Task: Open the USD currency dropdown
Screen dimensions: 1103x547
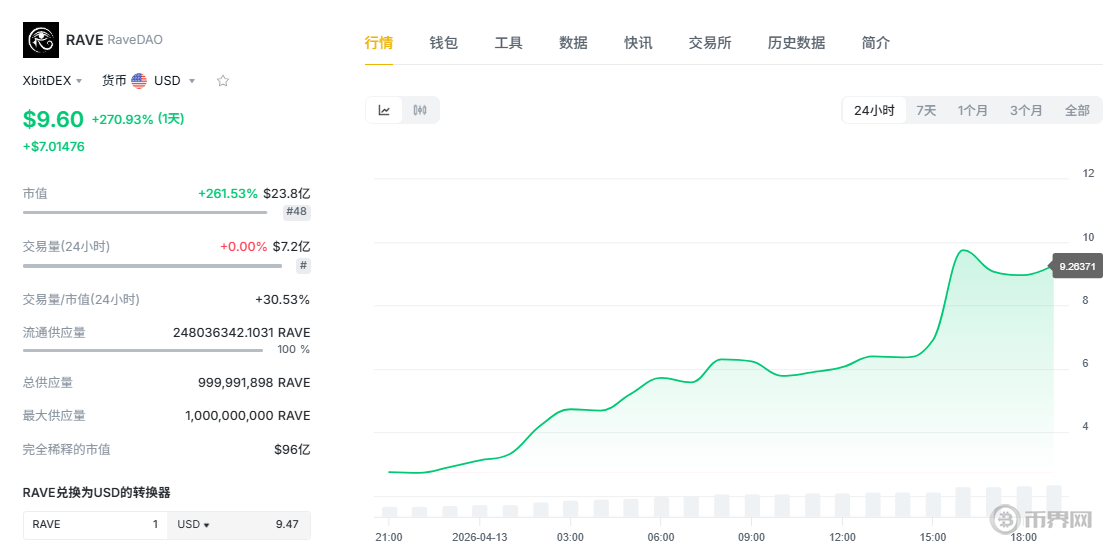Action: pos(174,81)
